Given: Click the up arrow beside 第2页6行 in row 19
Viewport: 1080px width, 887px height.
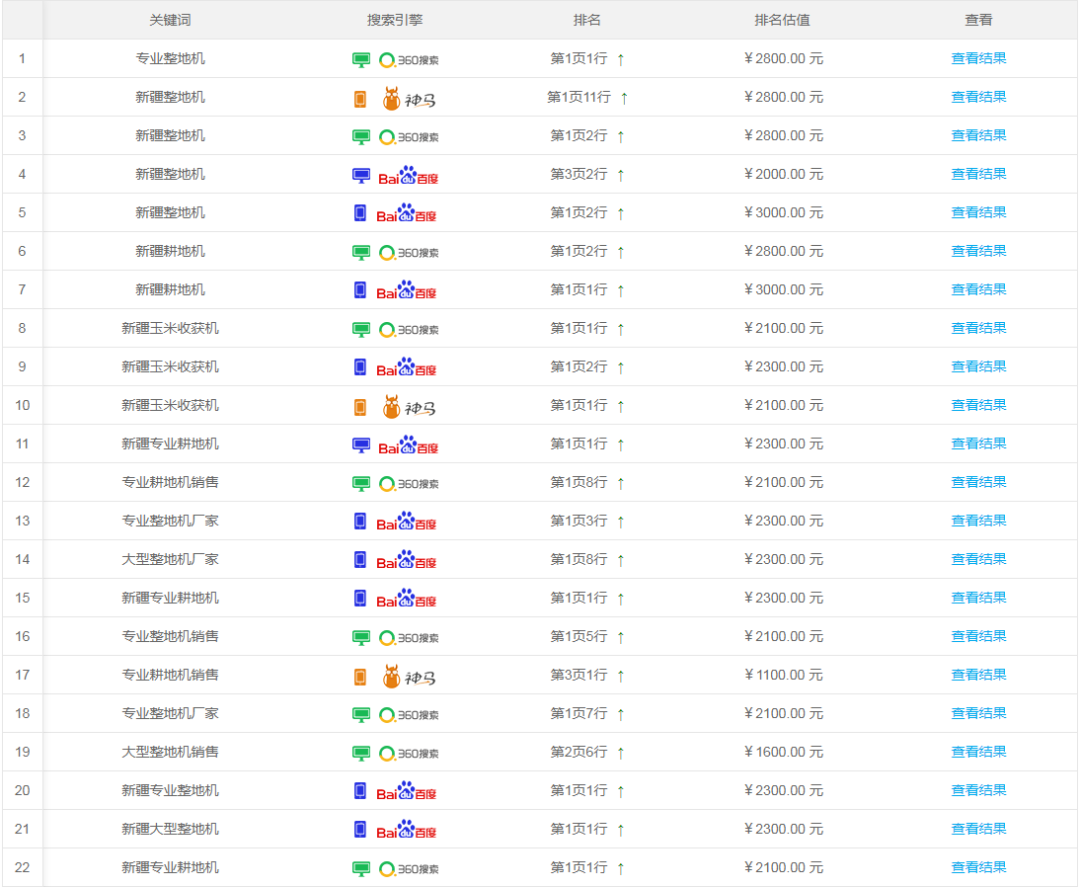Looking at the screenshot, I should coord(620,753).
